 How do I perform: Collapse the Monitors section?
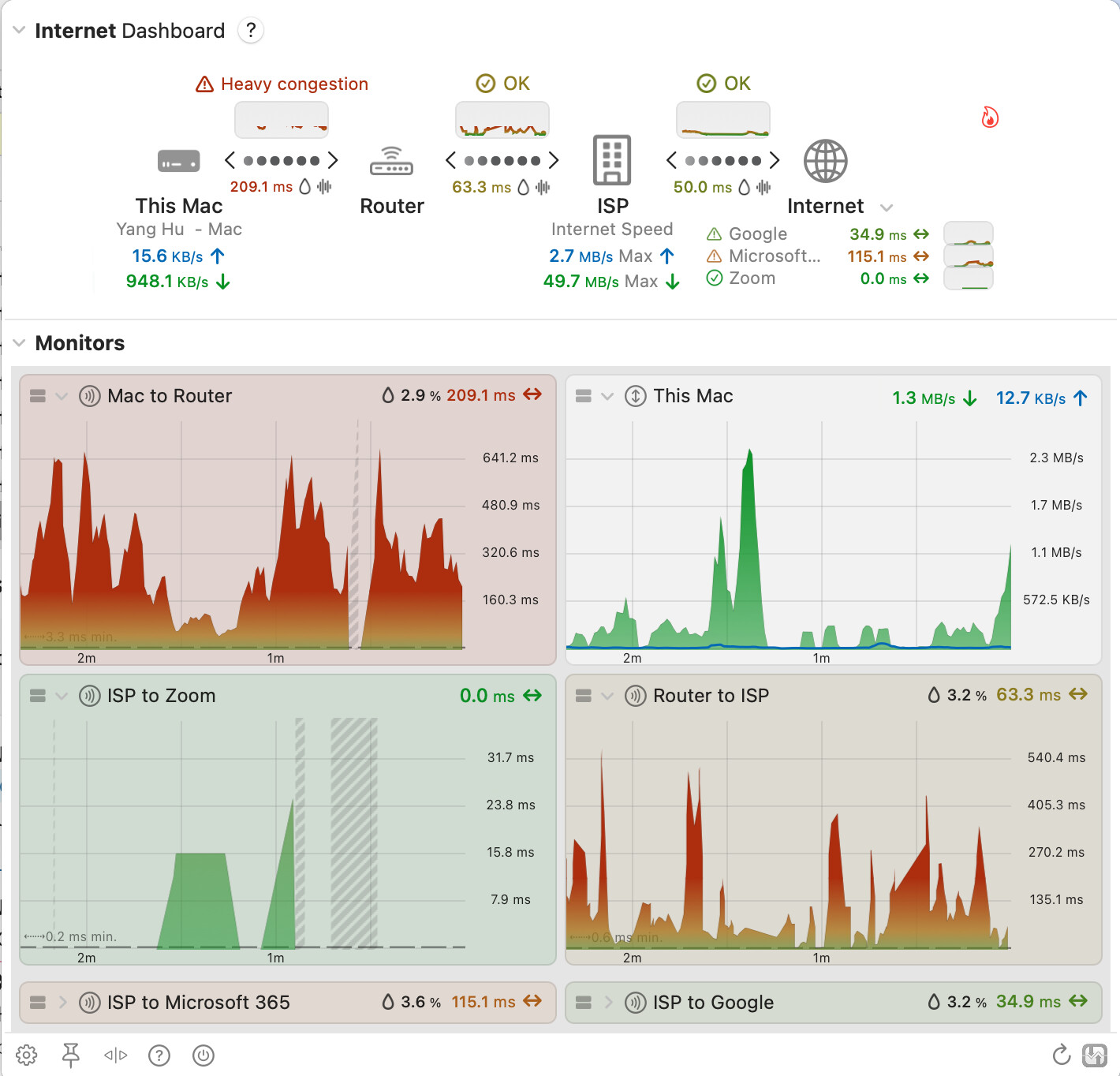[19, 343]
